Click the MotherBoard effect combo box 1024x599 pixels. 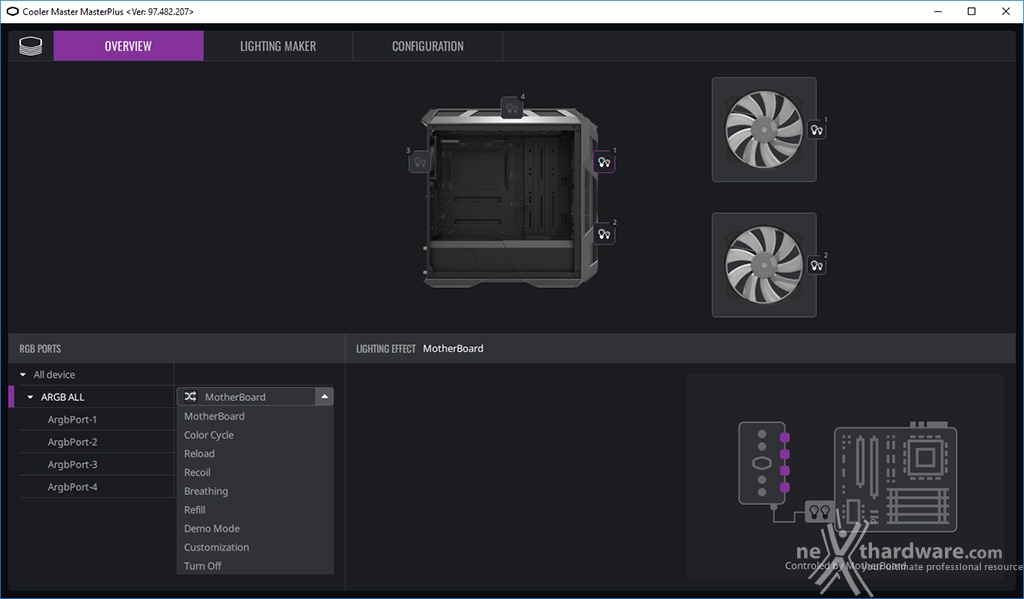click(255, 397)
